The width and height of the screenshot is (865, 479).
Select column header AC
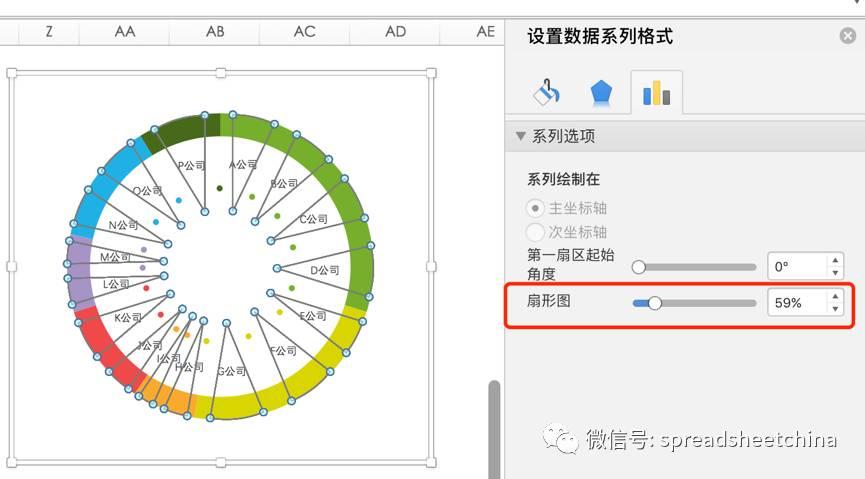tap(305, 32)
